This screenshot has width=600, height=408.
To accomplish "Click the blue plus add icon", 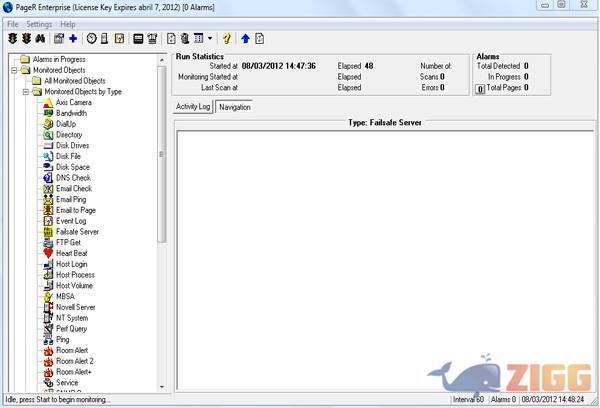I will click(x=73, y=39).
